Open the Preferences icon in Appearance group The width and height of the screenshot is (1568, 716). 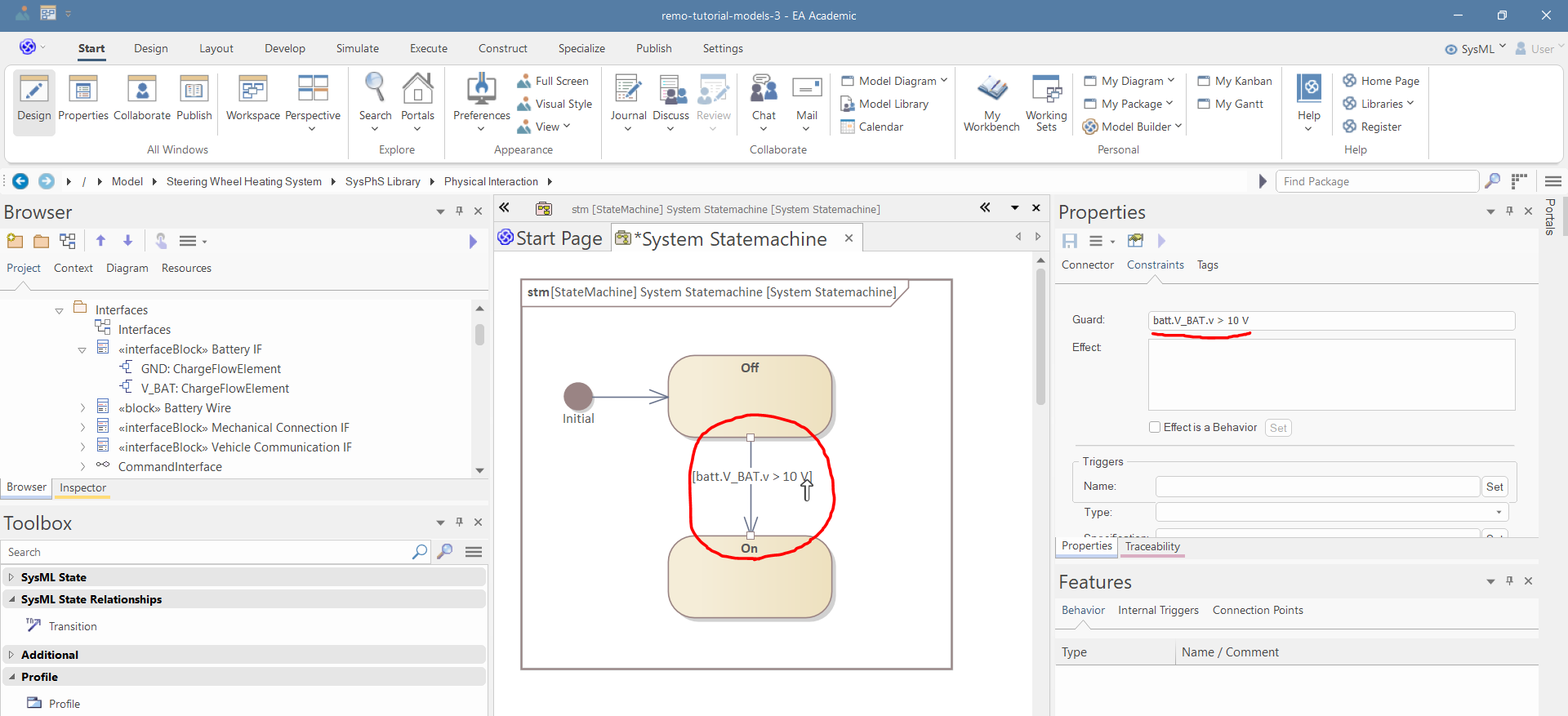481,90
